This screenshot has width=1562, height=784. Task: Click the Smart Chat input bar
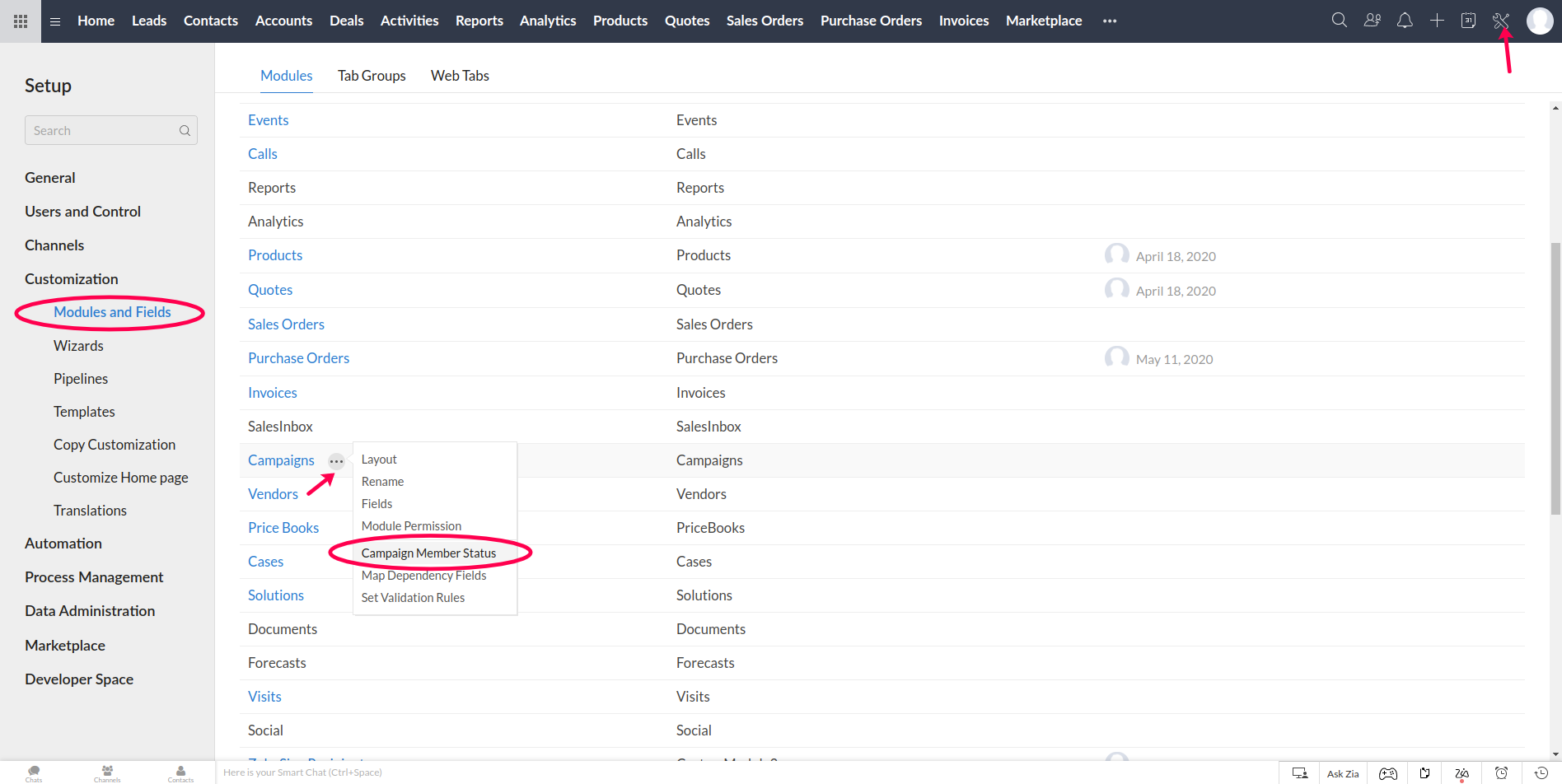[746, 772]
